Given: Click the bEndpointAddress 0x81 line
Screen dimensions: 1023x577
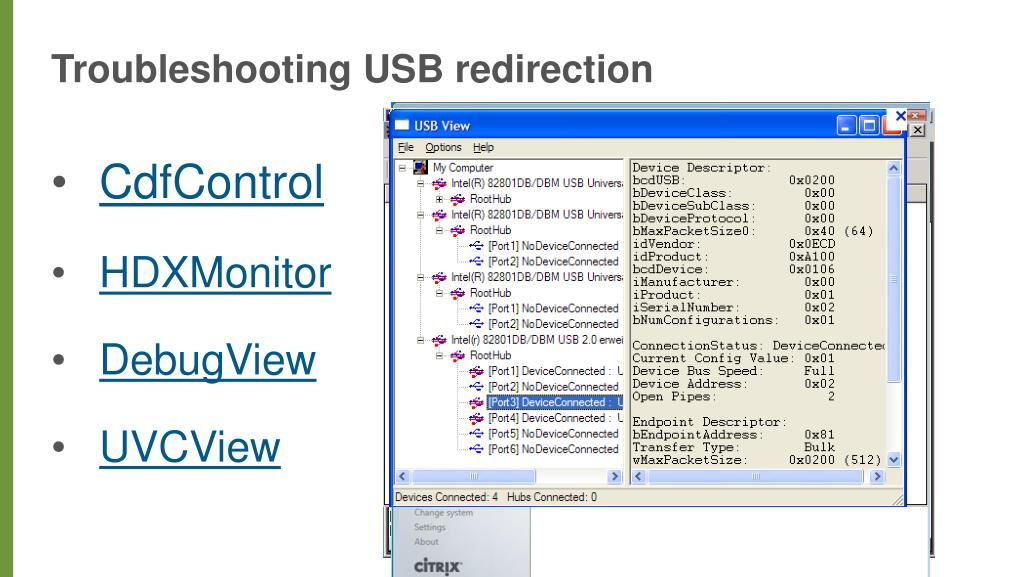Looking at the screenshot, I should point(733,435).
